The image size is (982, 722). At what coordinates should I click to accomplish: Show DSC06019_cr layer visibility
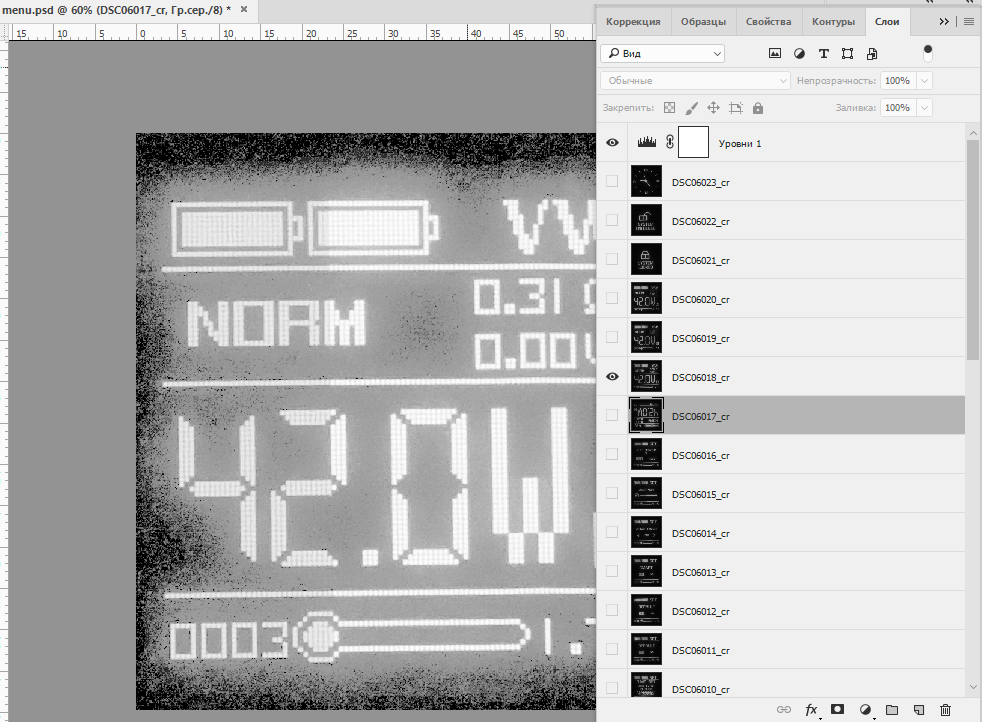[612, 337]
